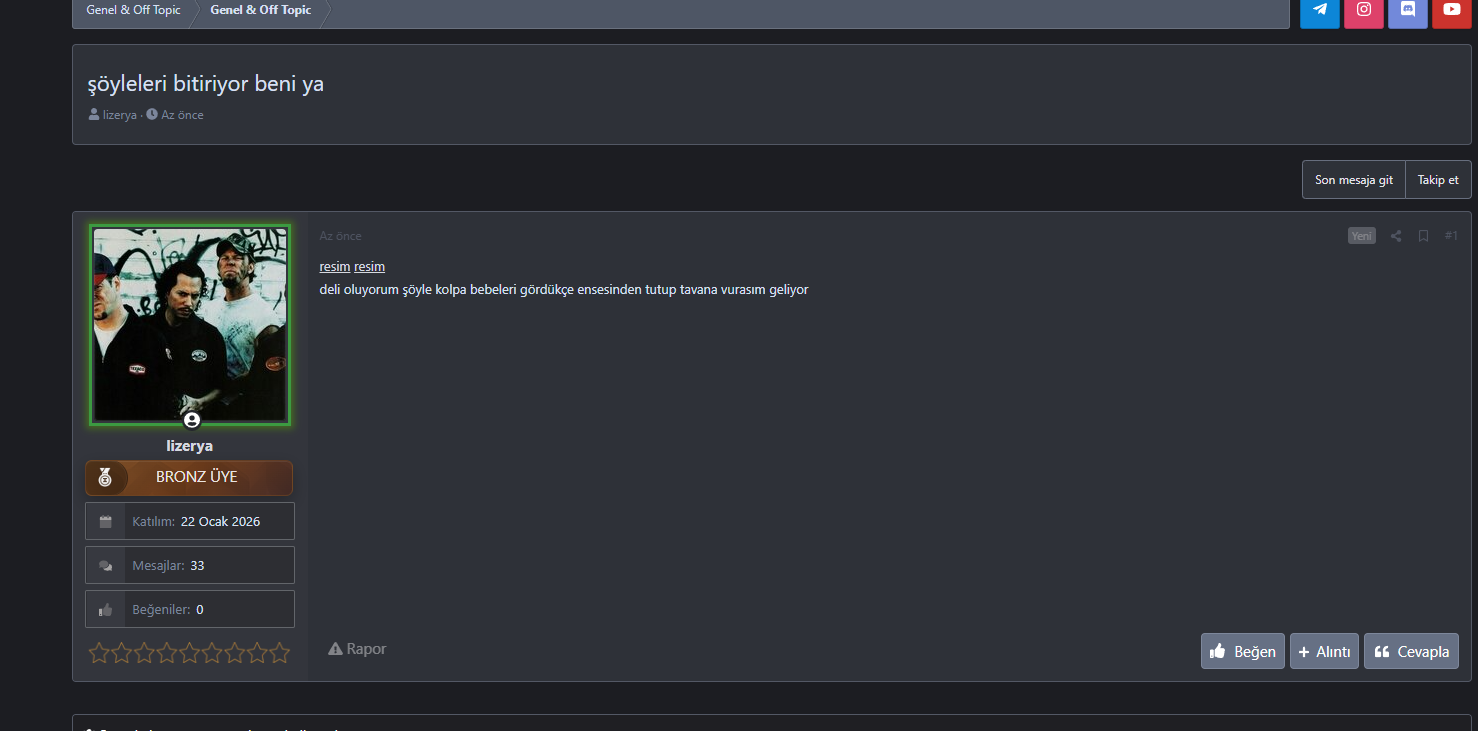Select the bold Genel & Off Topic breadcrumb
Screen dimensions: 1478x731
[x=260, y=10]
